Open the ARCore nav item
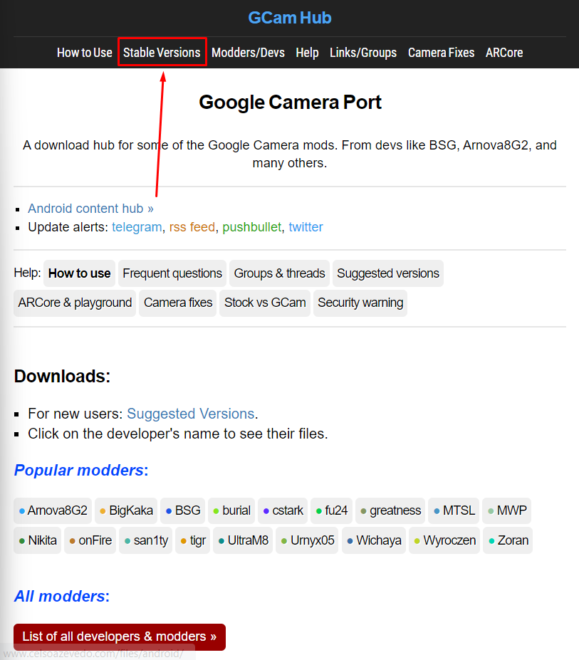This screenshot has height=660, width=579. pos(504,53)
